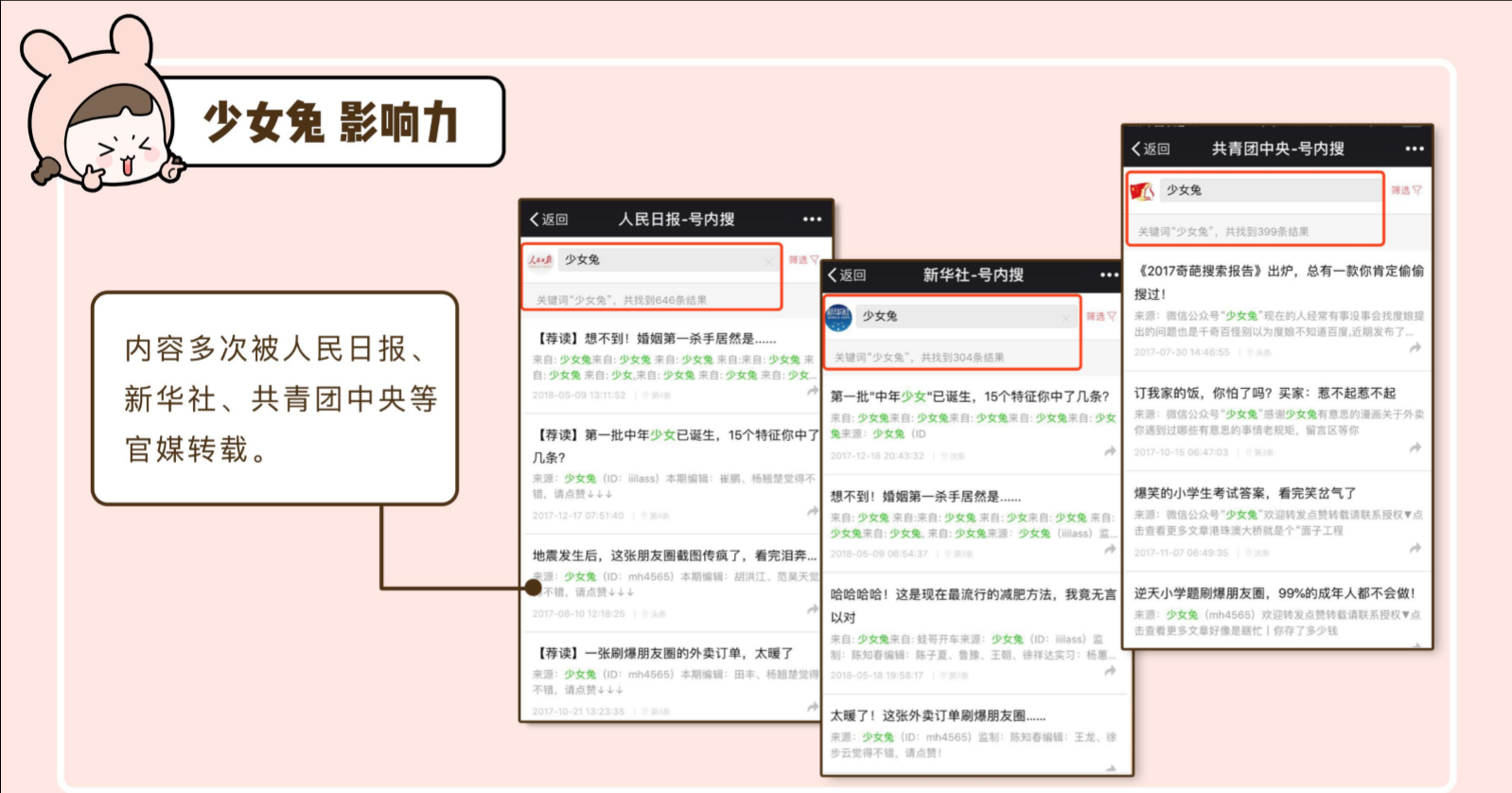Image resolution: width=1512 pixels, height=793 pixels.
Task: Click the 少女兔 search field in 人民日报 window
Action: [x=667, y=259]
